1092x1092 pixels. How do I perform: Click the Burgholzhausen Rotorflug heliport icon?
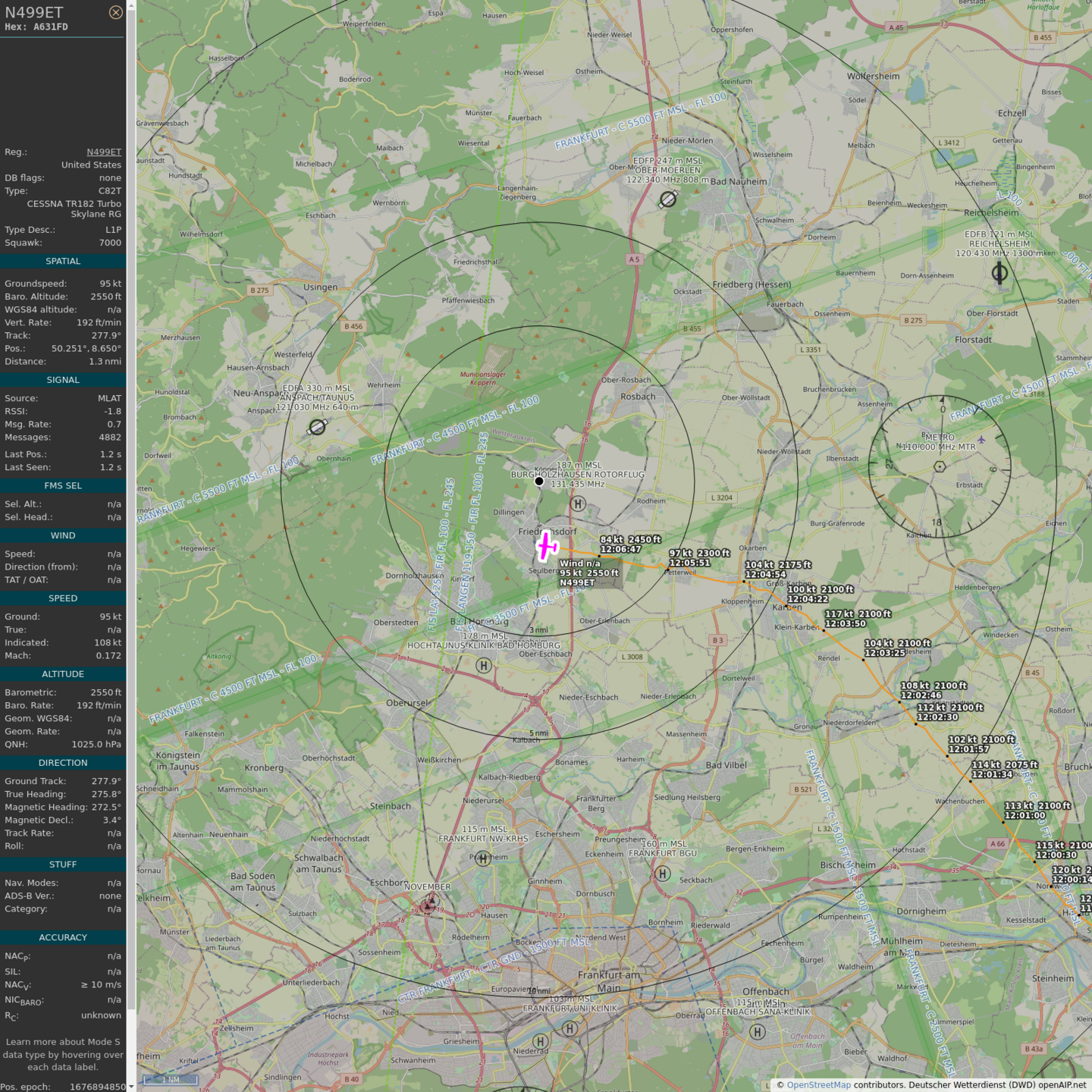[x=578, y=504]
